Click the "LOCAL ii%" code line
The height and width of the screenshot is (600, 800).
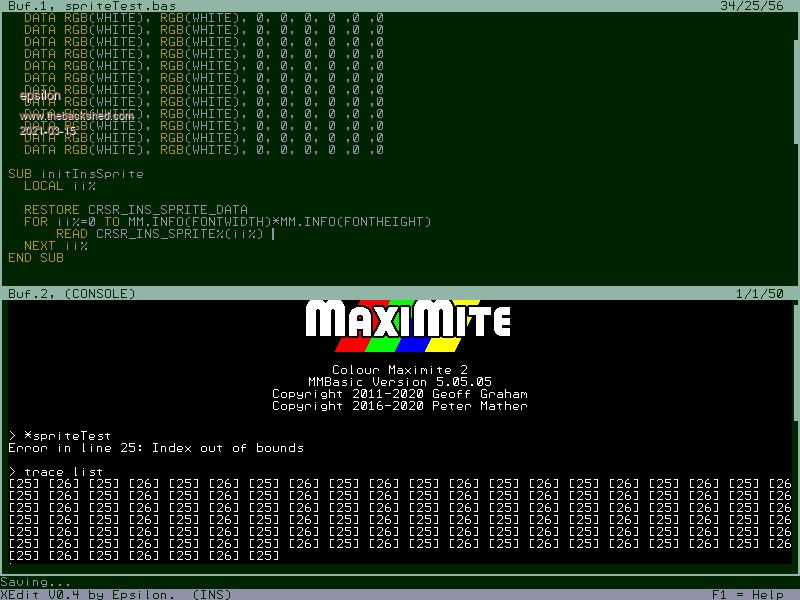click(x=60, y=186)
